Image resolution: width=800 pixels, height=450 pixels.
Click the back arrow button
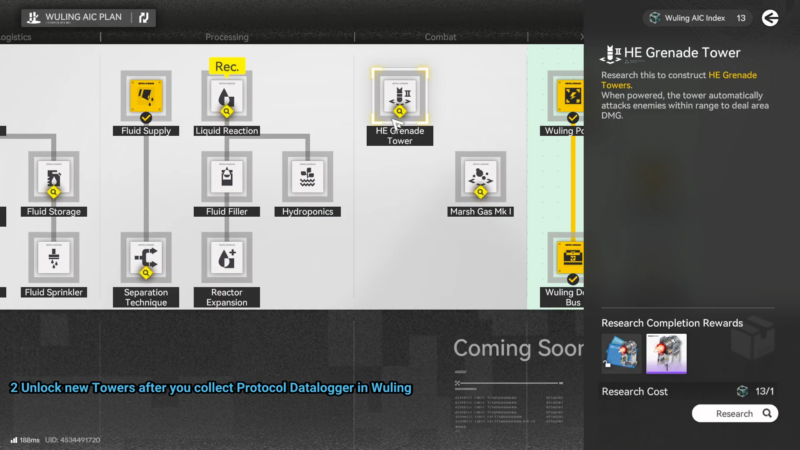769,18
